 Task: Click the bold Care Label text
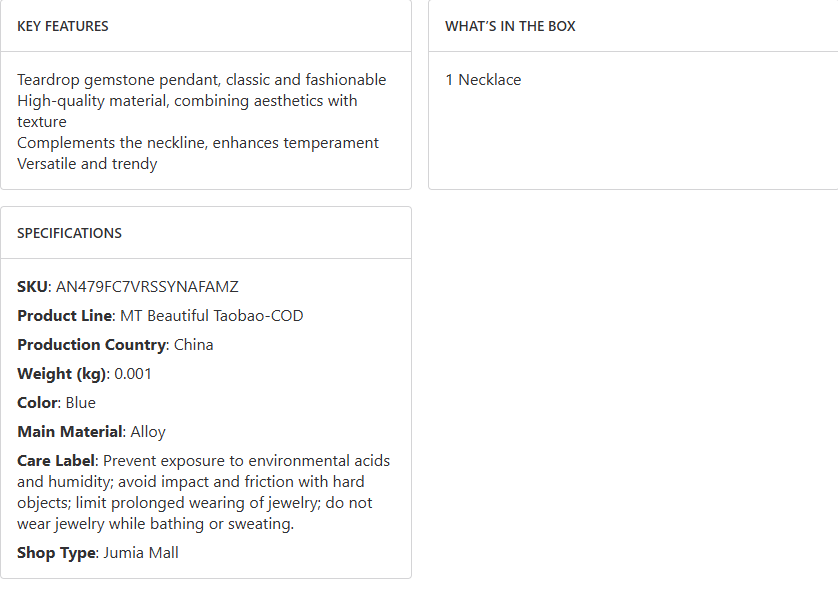point(56,461)
